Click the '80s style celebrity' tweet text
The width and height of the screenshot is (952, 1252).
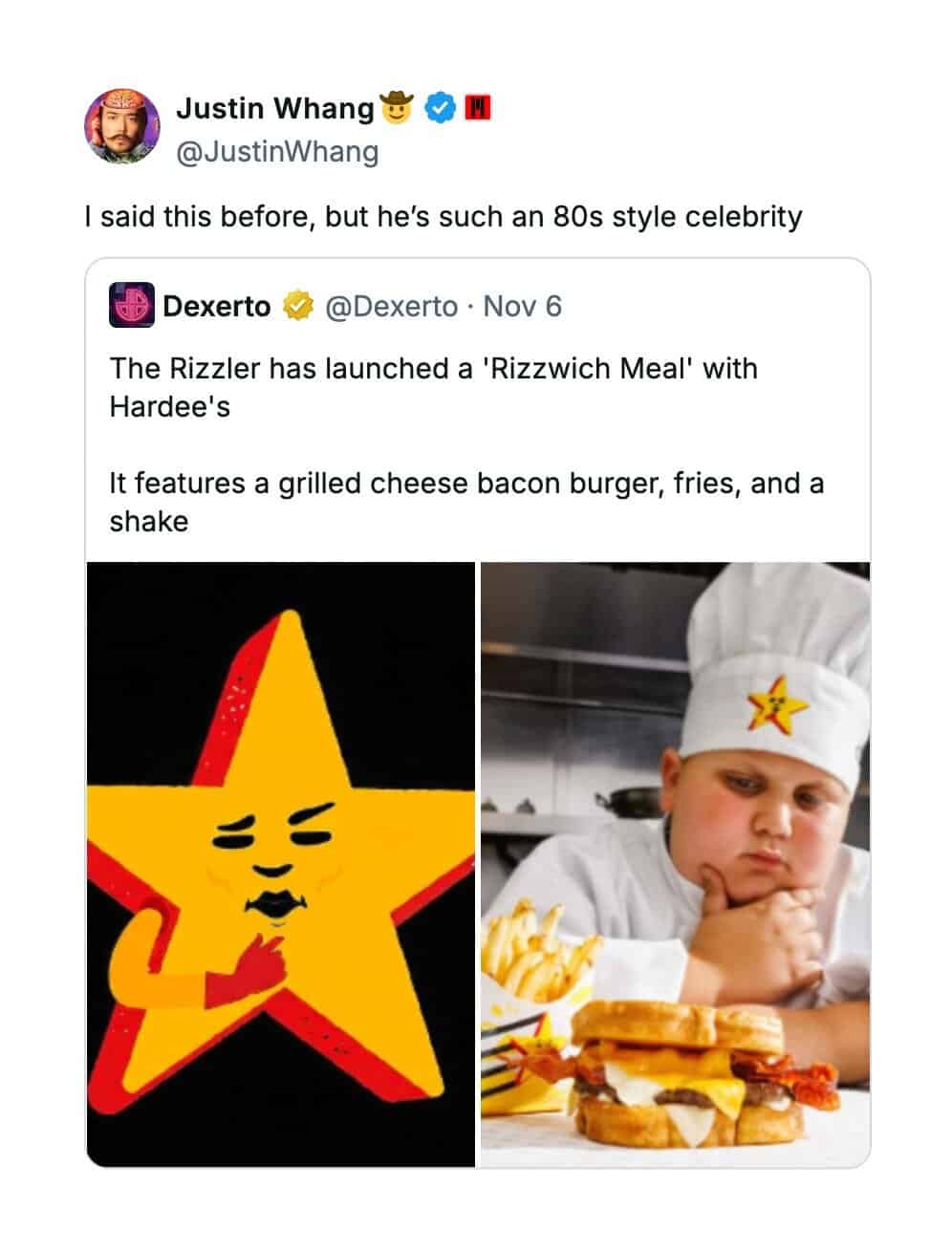point(444,217)
